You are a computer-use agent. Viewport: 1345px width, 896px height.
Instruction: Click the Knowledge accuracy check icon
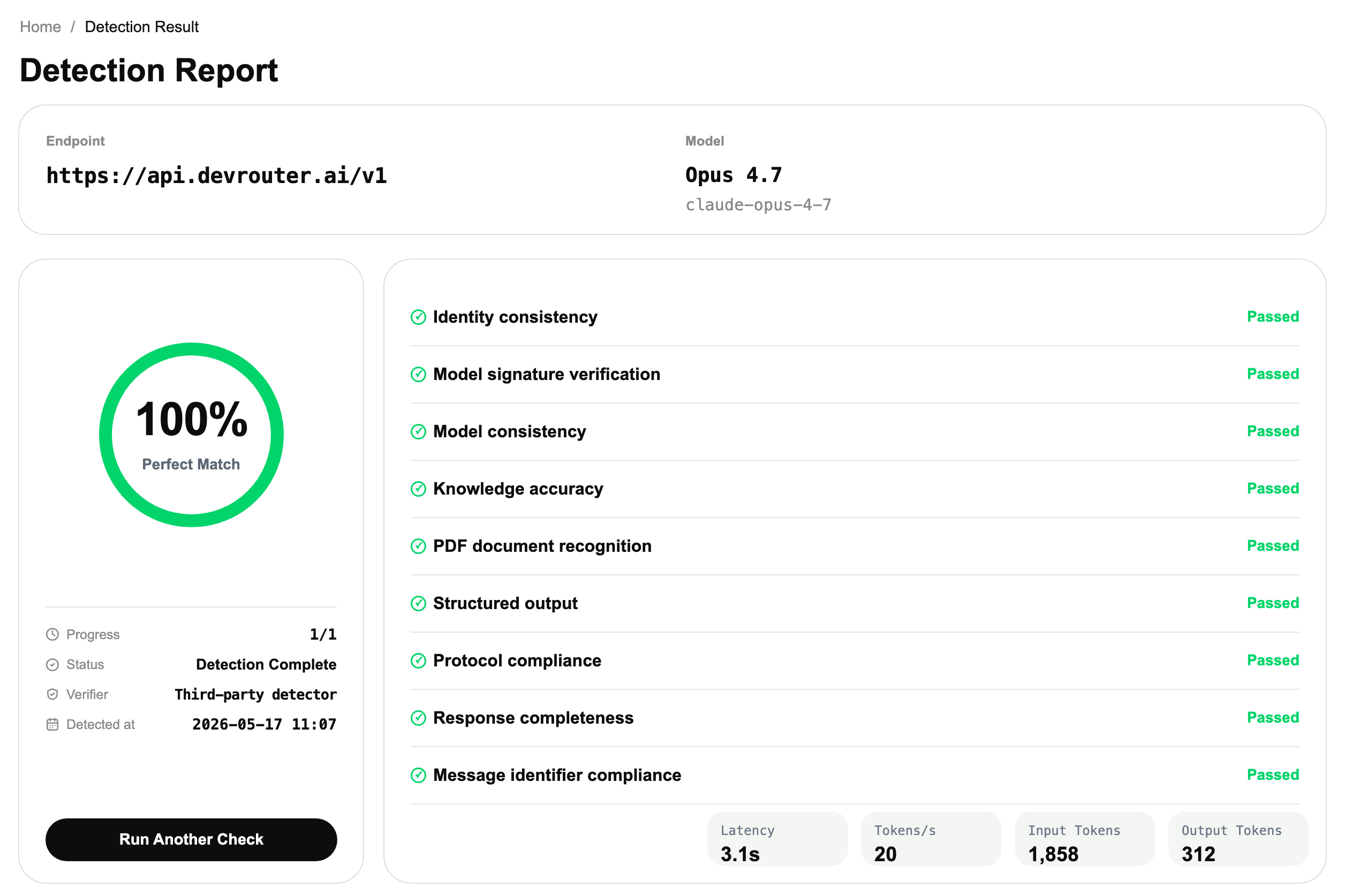point(418,489)
